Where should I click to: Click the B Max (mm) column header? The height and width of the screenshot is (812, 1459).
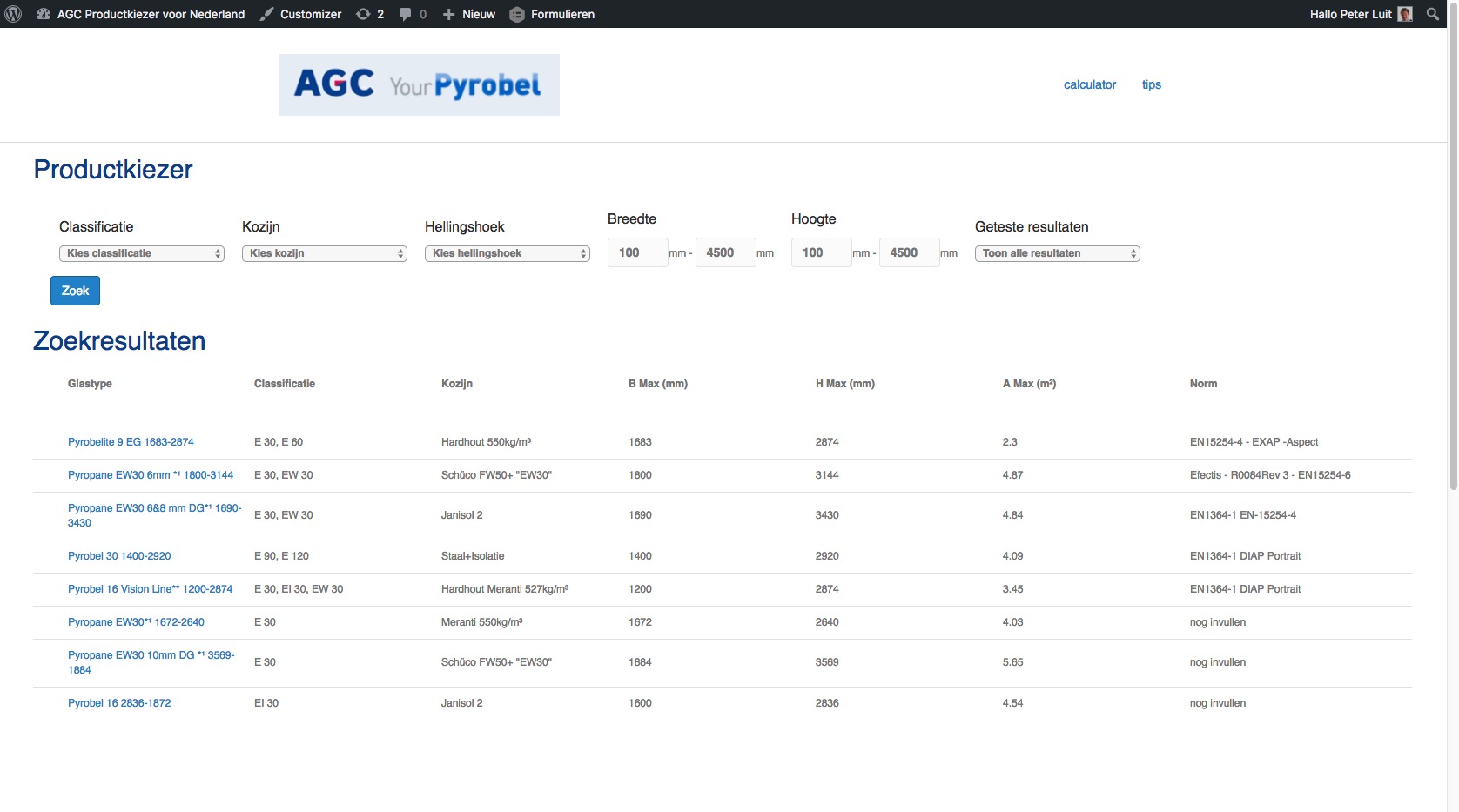658,384
